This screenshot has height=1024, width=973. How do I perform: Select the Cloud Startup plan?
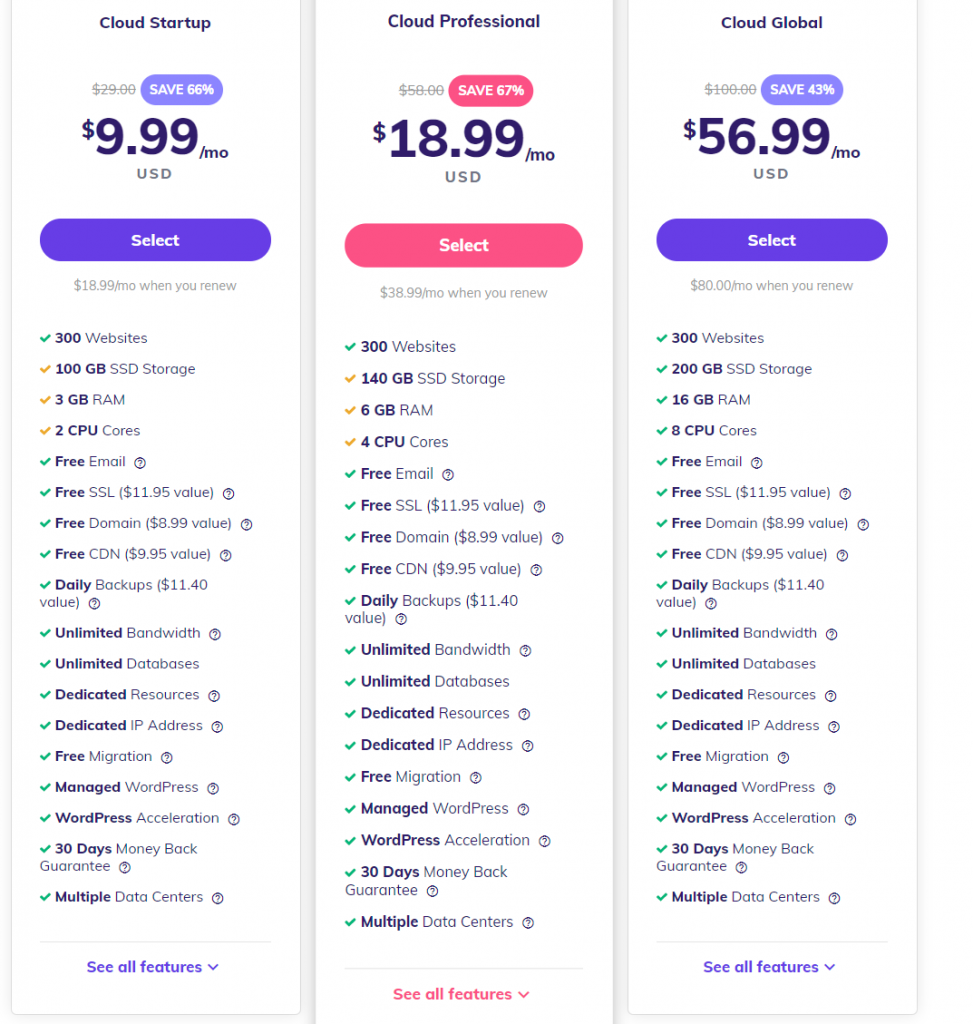[x=155, y=240]
